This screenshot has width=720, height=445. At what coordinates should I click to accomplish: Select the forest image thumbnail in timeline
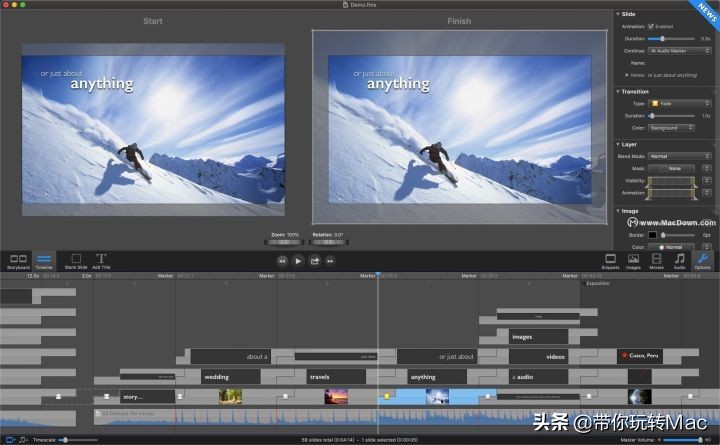pyautogui.click(x=231, y=396)
